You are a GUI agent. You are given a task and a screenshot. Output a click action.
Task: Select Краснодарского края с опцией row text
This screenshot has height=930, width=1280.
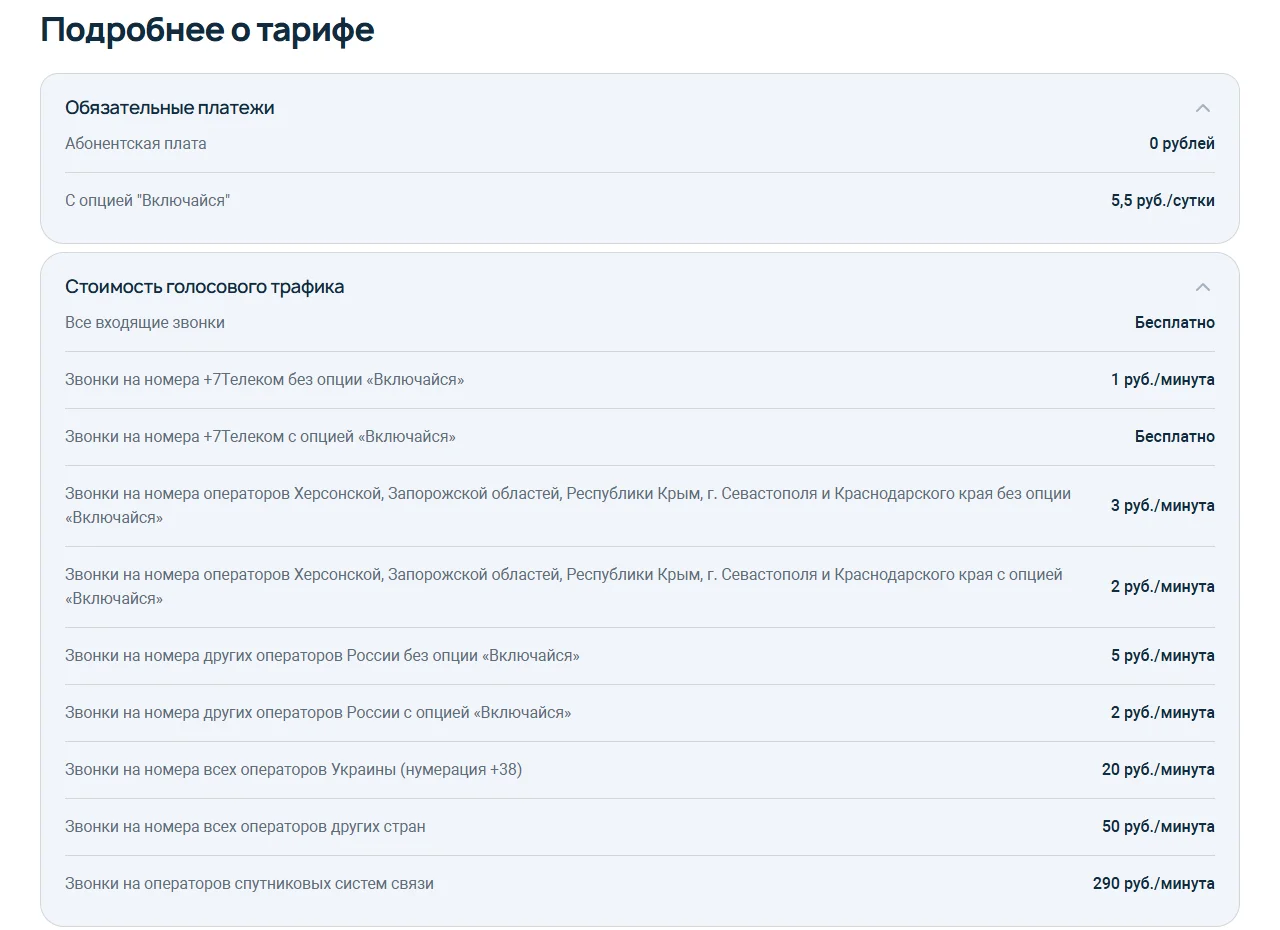[x=564, y=586]
